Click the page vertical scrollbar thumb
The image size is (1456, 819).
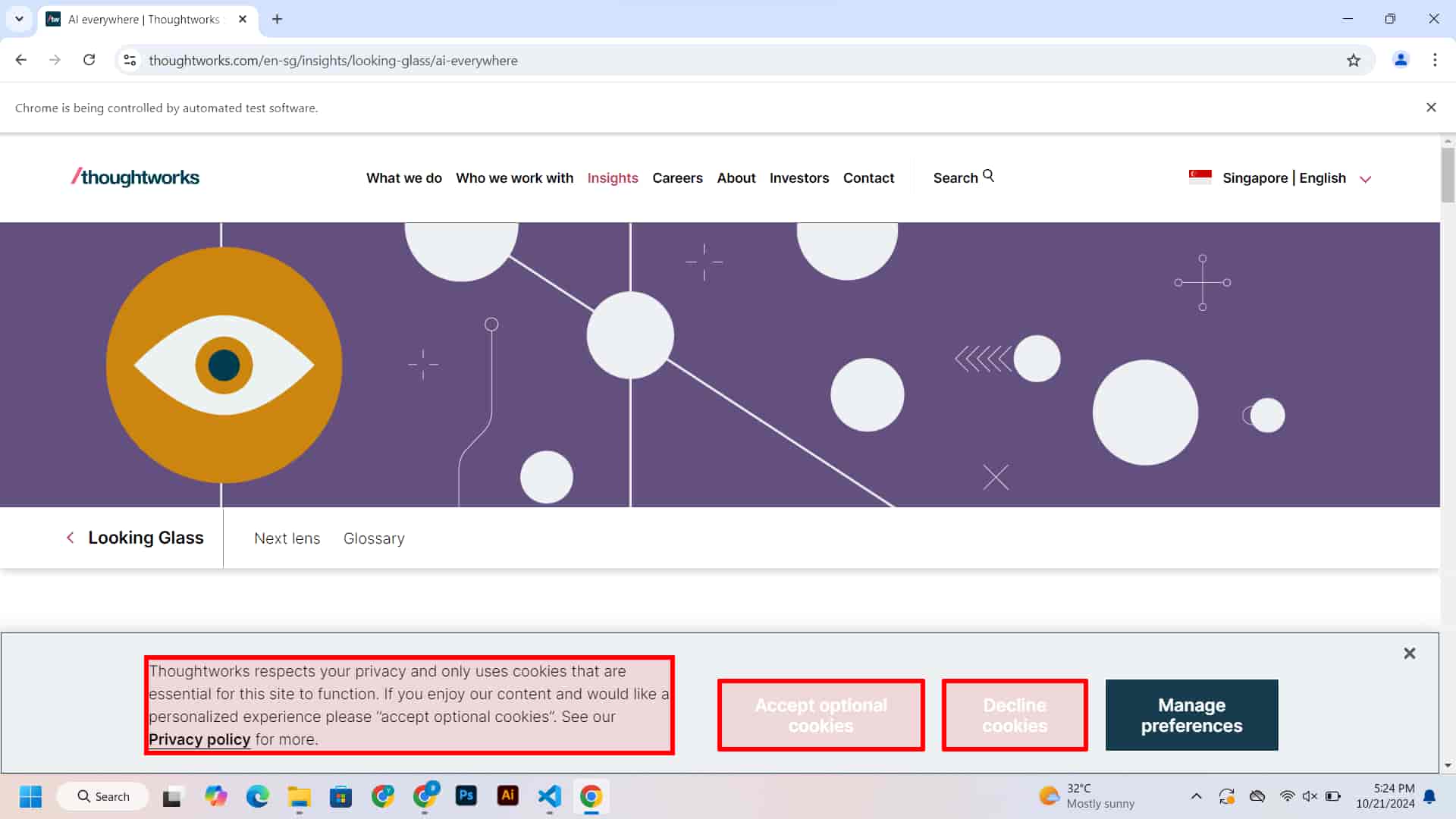tap(1448, 174)
